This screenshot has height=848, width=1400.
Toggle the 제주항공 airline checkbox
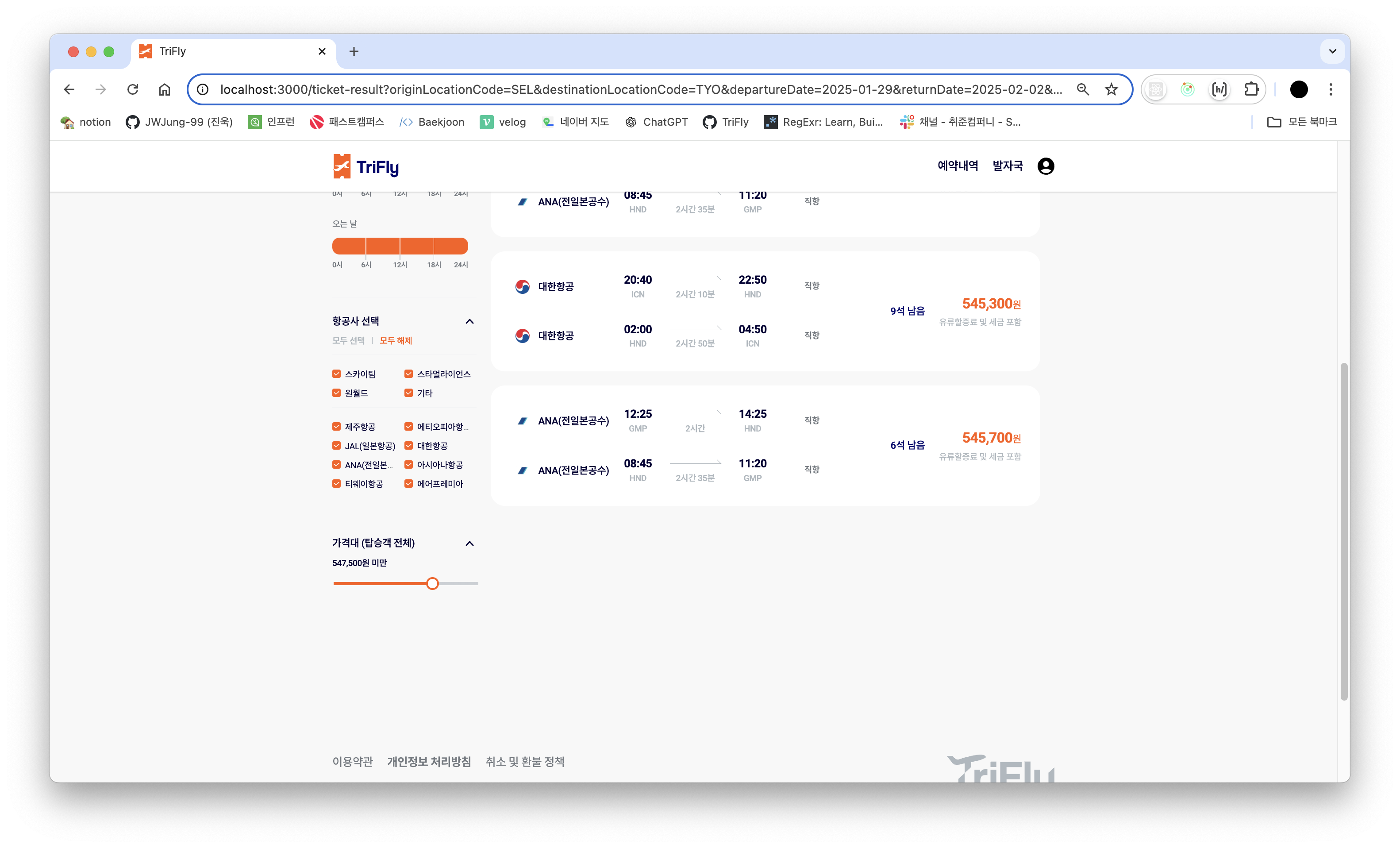(336, 427)
